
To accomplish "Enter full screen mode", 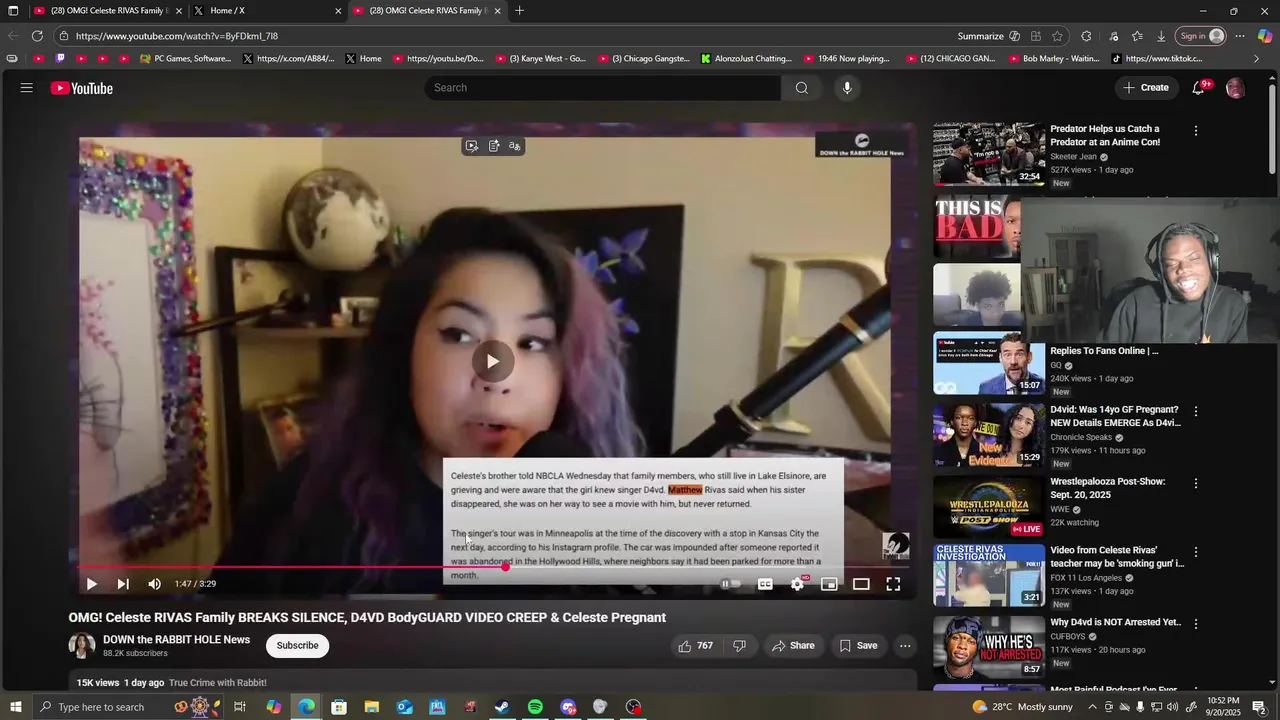I will point(893,584).
